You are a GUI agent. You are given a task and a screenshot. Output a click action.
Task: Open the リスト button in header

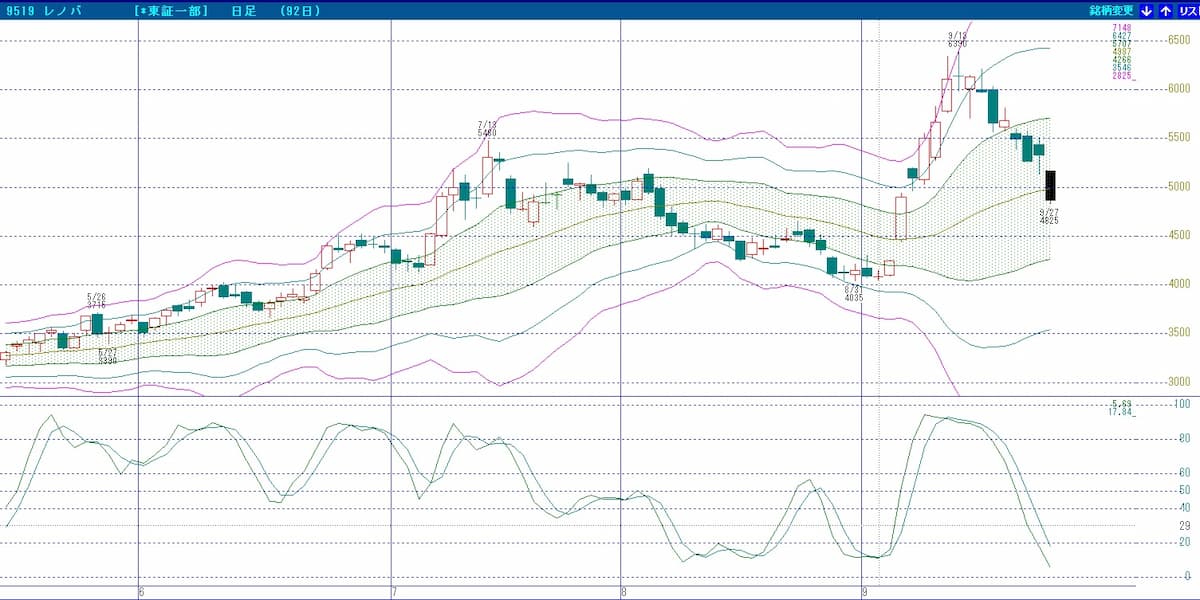(x=1187, y=10)
